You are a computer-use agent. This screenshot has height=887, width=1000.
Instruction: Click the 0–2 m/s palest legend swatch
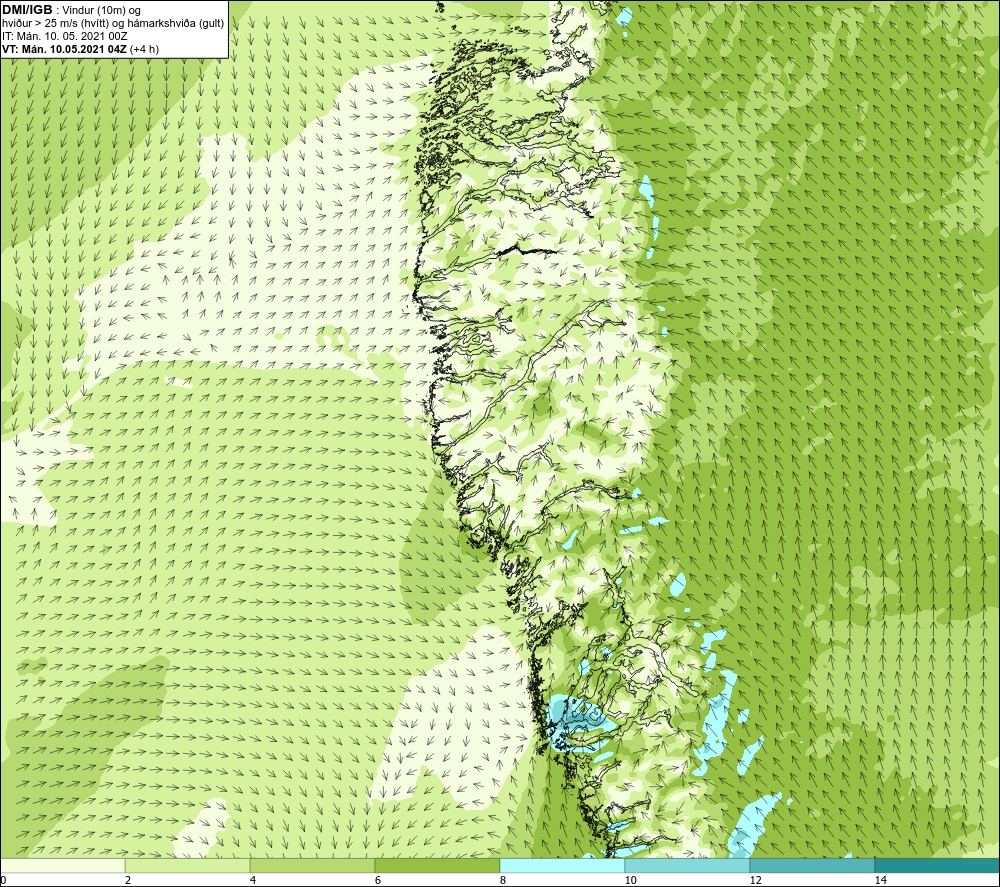point(62,866)
